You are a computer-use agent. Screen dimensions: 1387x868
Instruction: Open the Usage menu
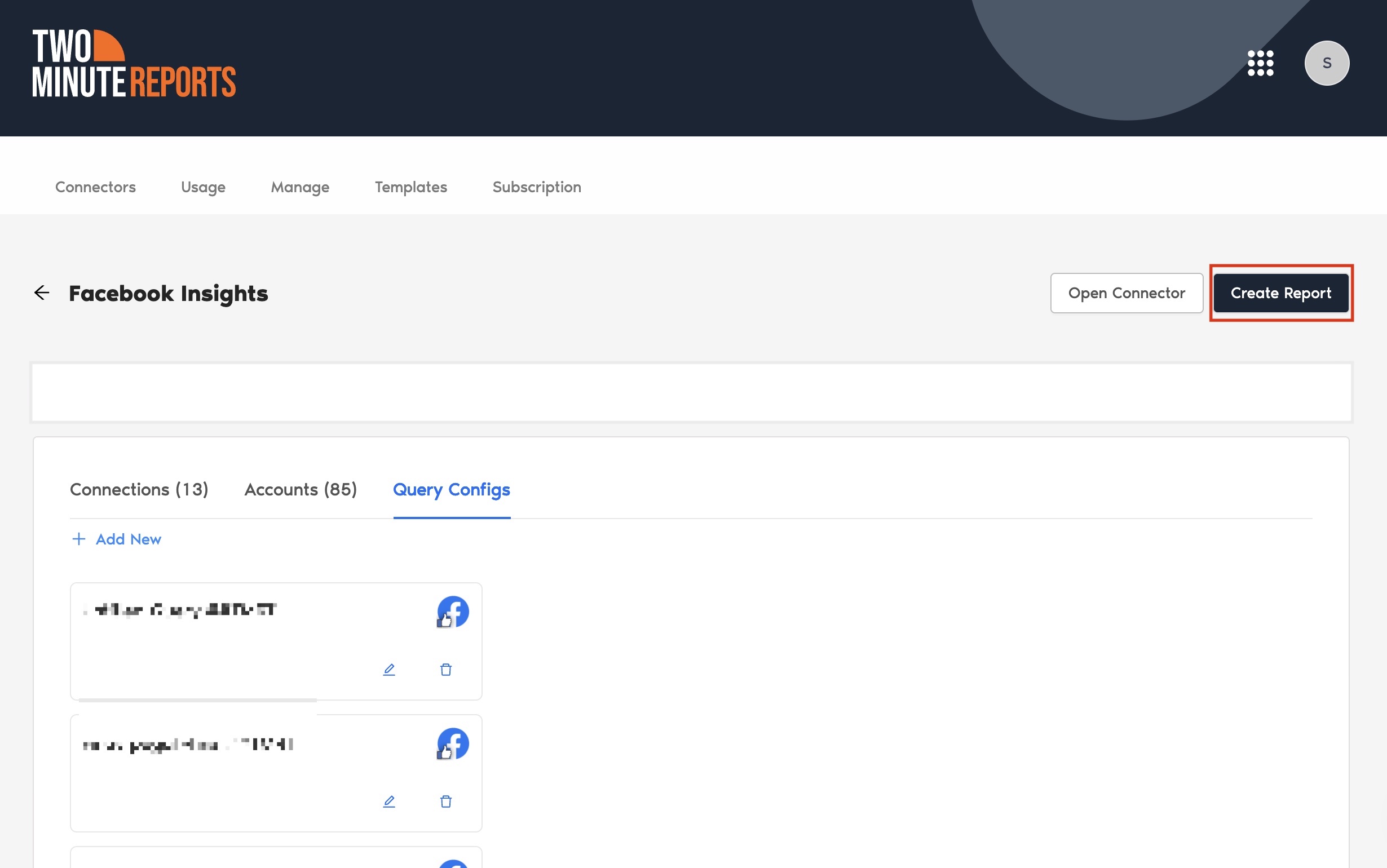(x=203, y=187)
